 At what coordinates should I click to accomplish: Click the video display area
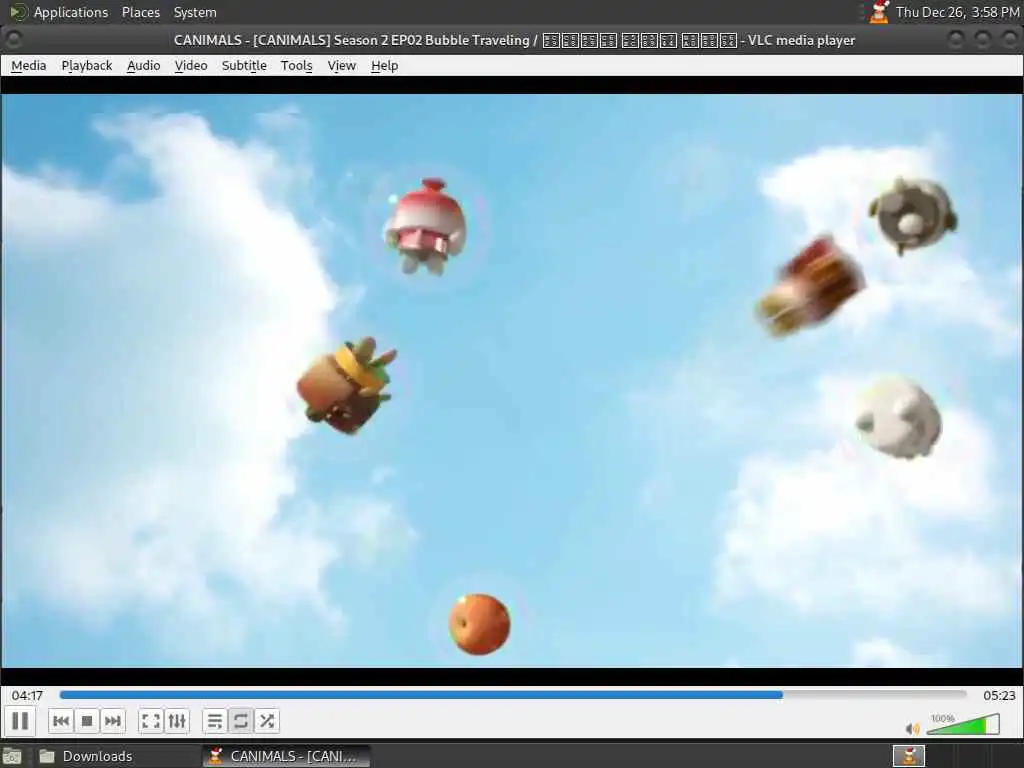click(512, 380)
